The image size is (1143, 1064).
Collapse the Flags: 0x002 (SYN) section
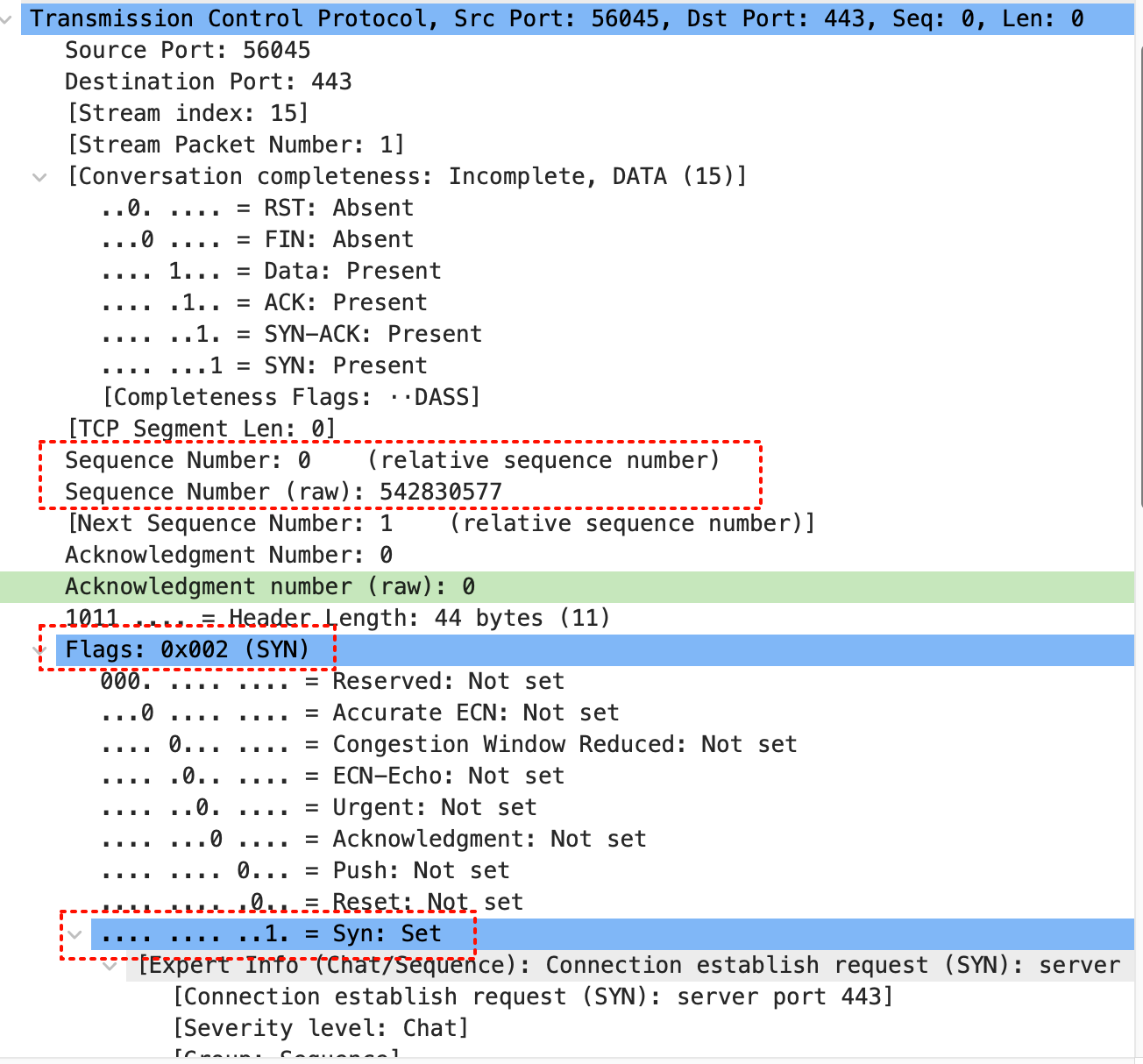(39, 650)
